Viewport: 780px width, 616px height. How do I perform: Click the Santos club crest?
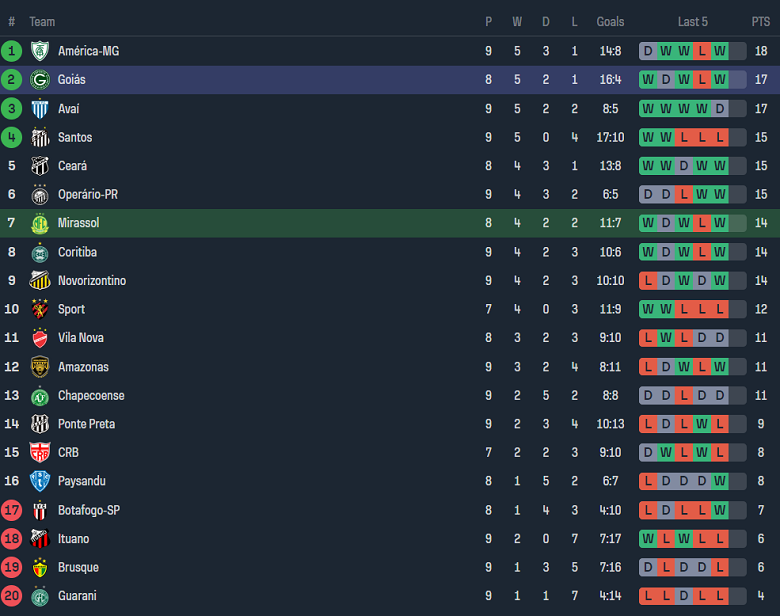(40, 137)
